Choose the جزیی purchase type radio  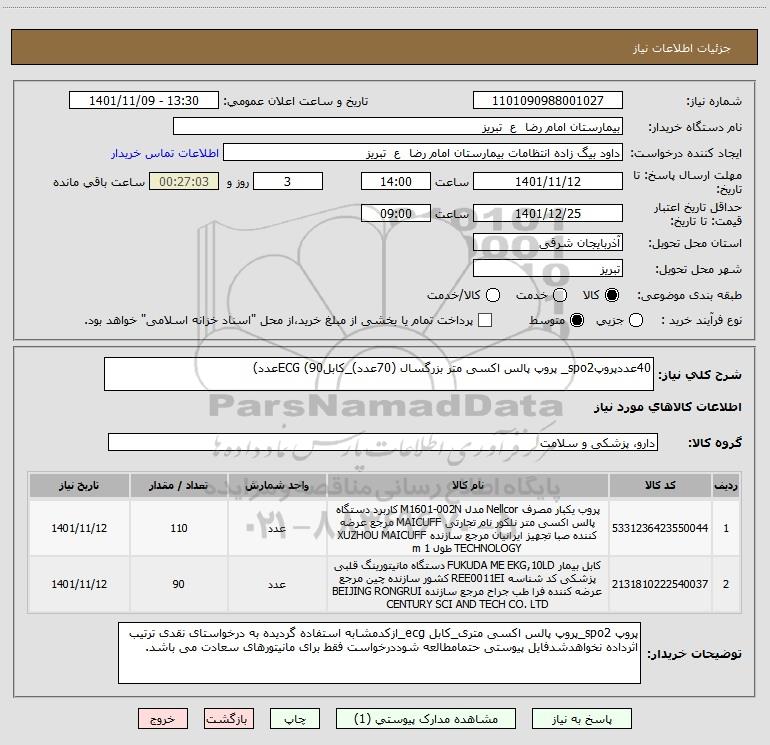(636, 320)
